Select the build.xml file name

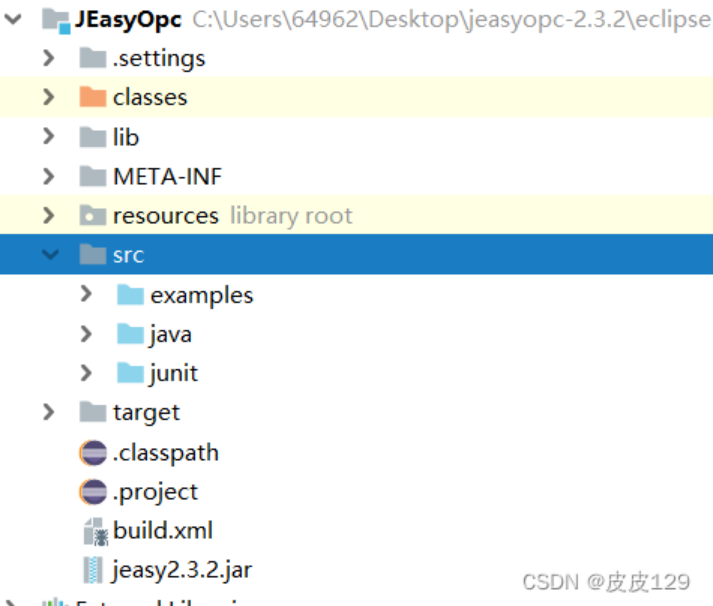pyautogui.click(x=163, y=531)
